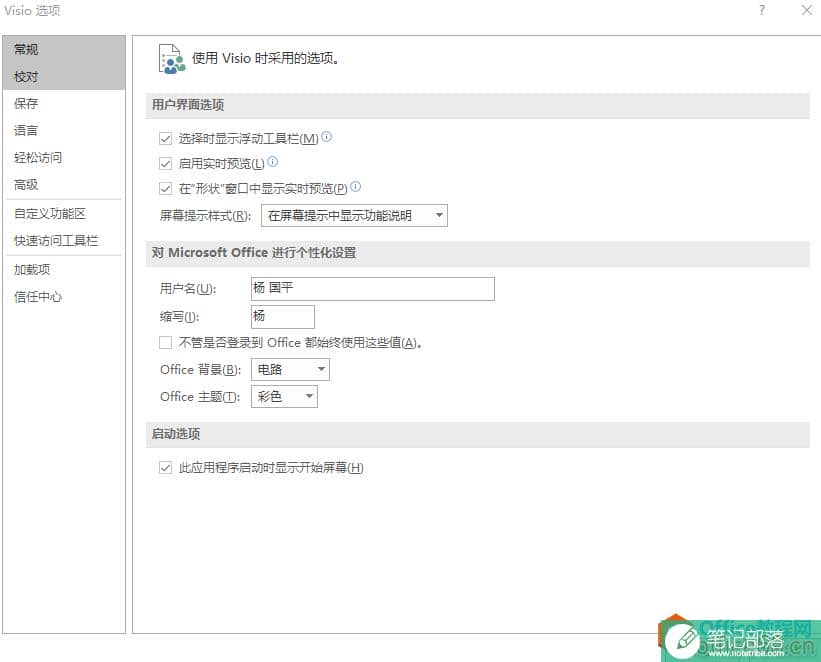821x662 pixels.
Task: Enable 不管是否登录到 Office 都始终使用这些值 checkbox
Action: [x=165, y=343]
